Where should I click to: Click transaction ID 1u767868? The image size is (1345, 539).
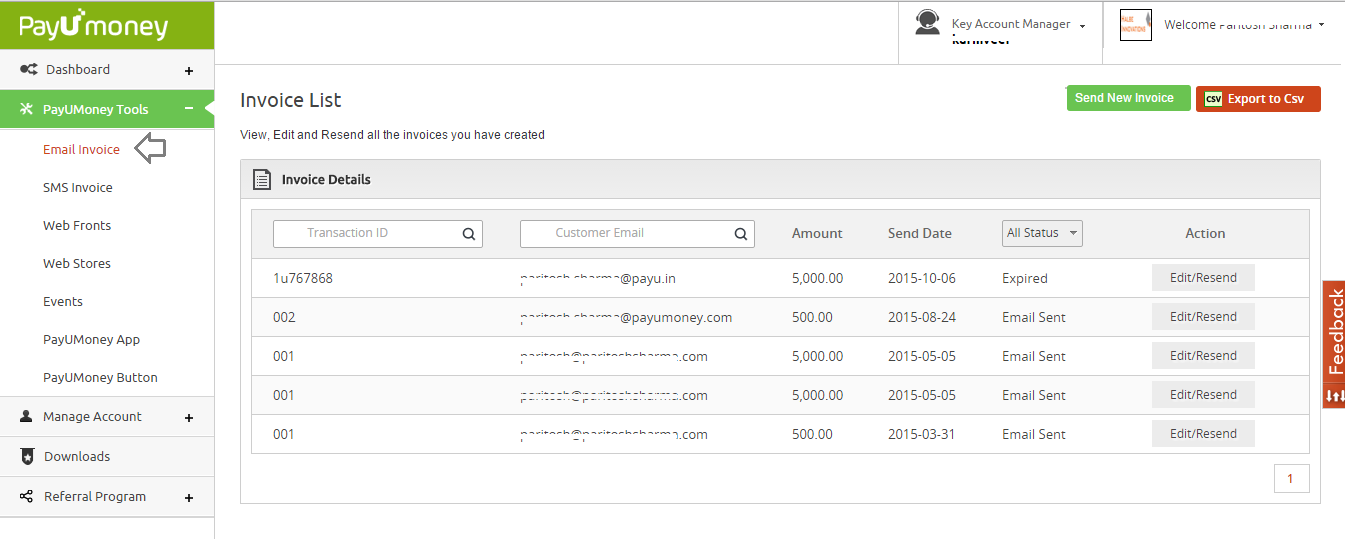(303, 278)
